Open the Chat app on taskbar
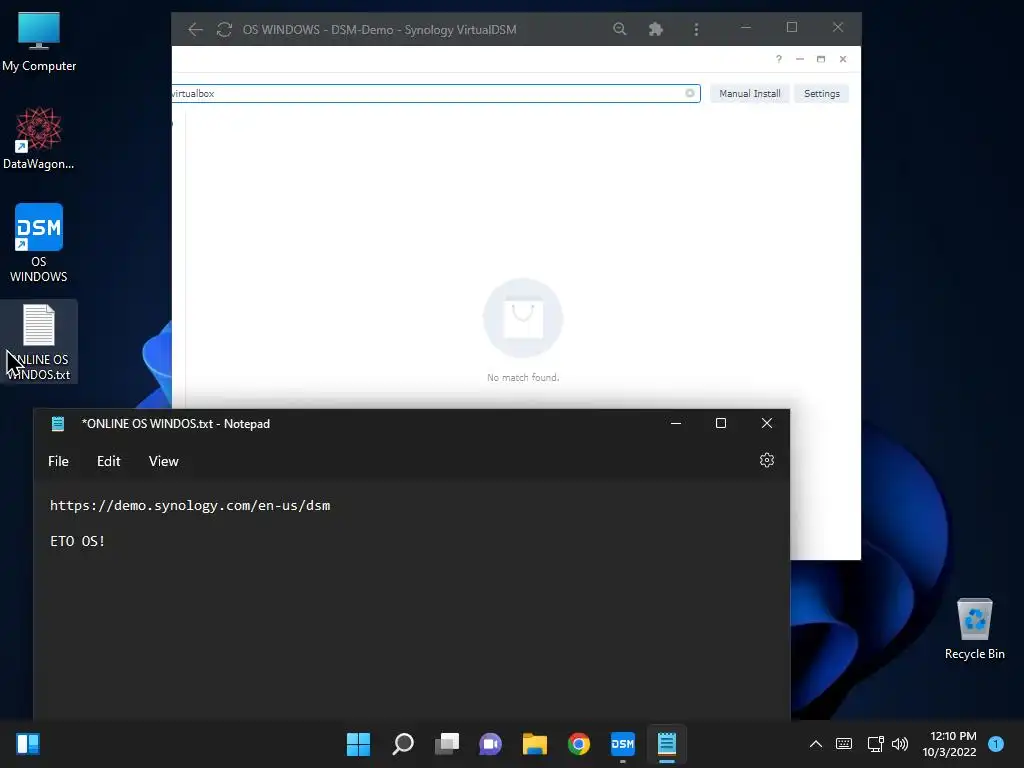Screen dimensions: 1024x768 click(490, 744)
